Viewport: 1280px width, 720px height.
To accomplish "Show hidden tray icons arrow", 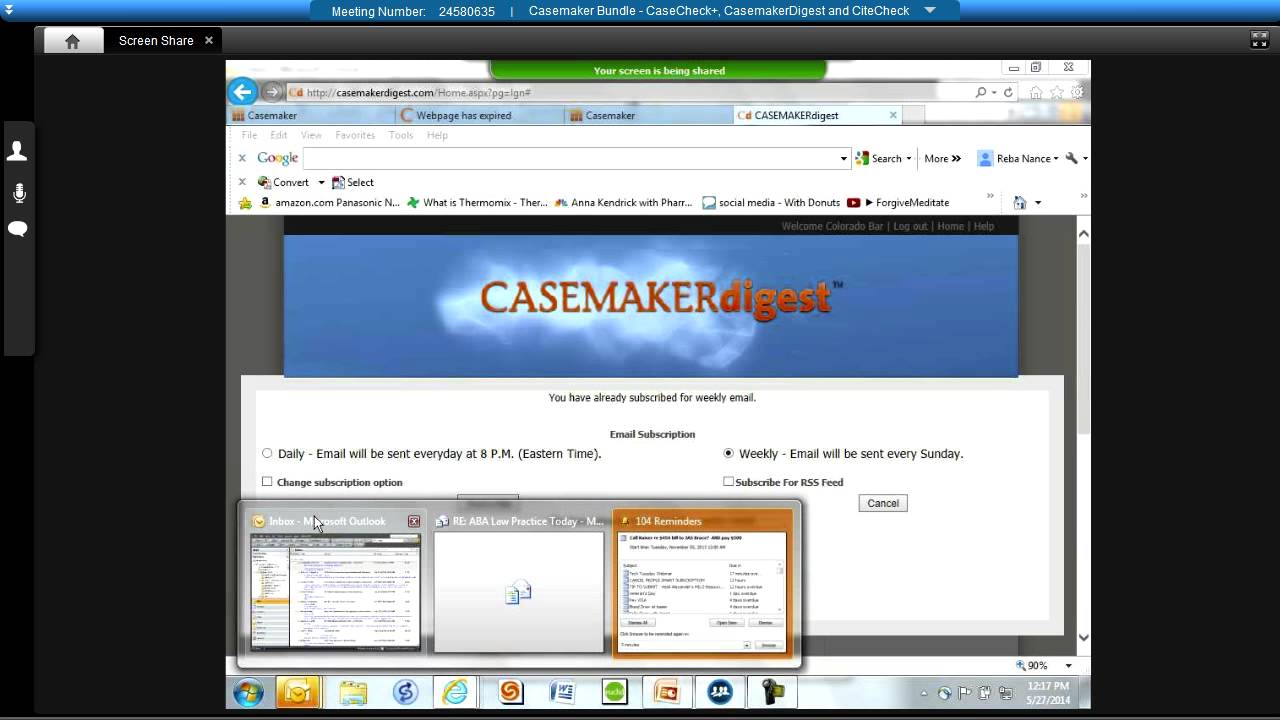I will [x=923, y=693].
